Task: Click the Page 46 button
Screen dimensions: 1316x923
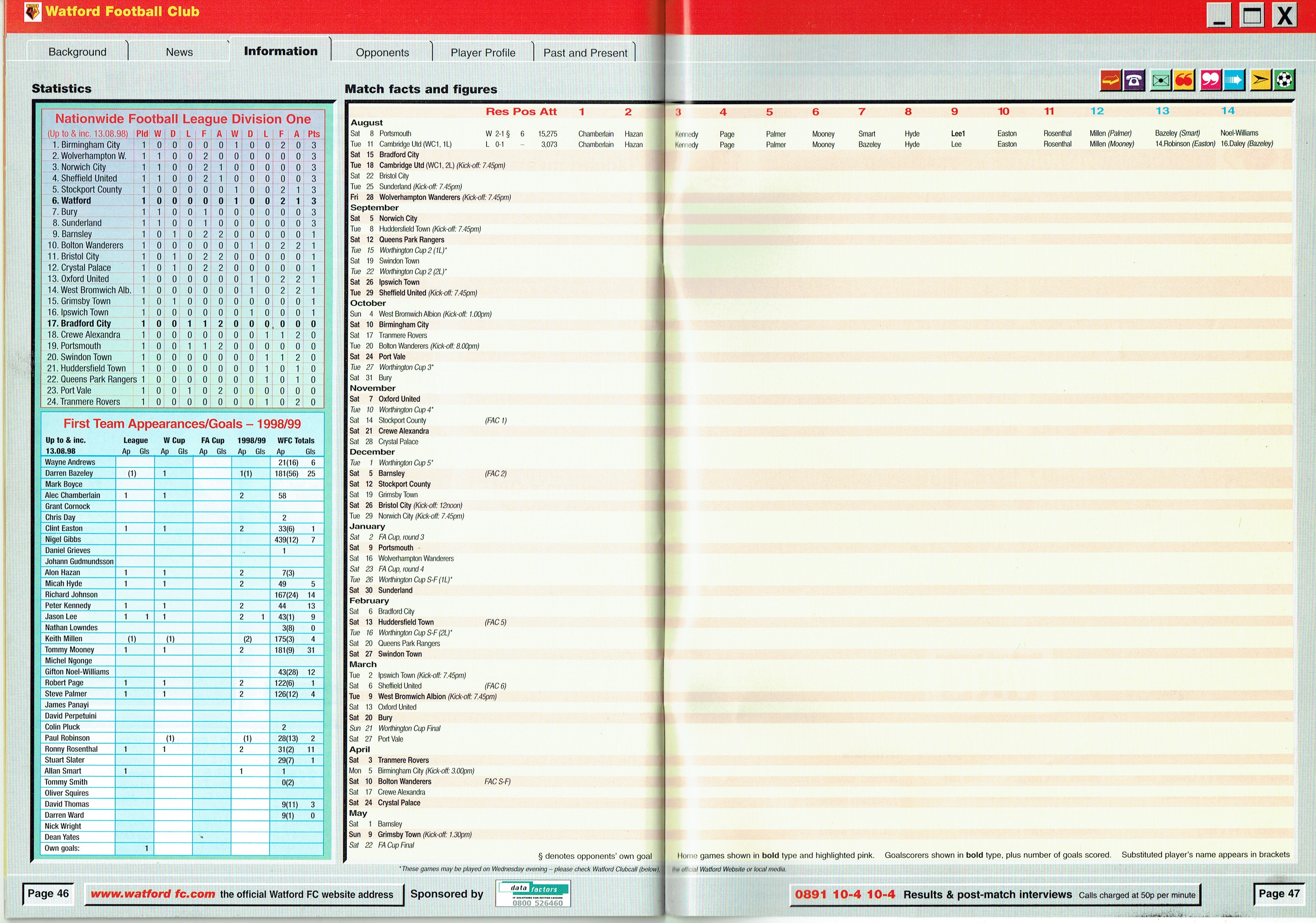Action: point(48,893)
